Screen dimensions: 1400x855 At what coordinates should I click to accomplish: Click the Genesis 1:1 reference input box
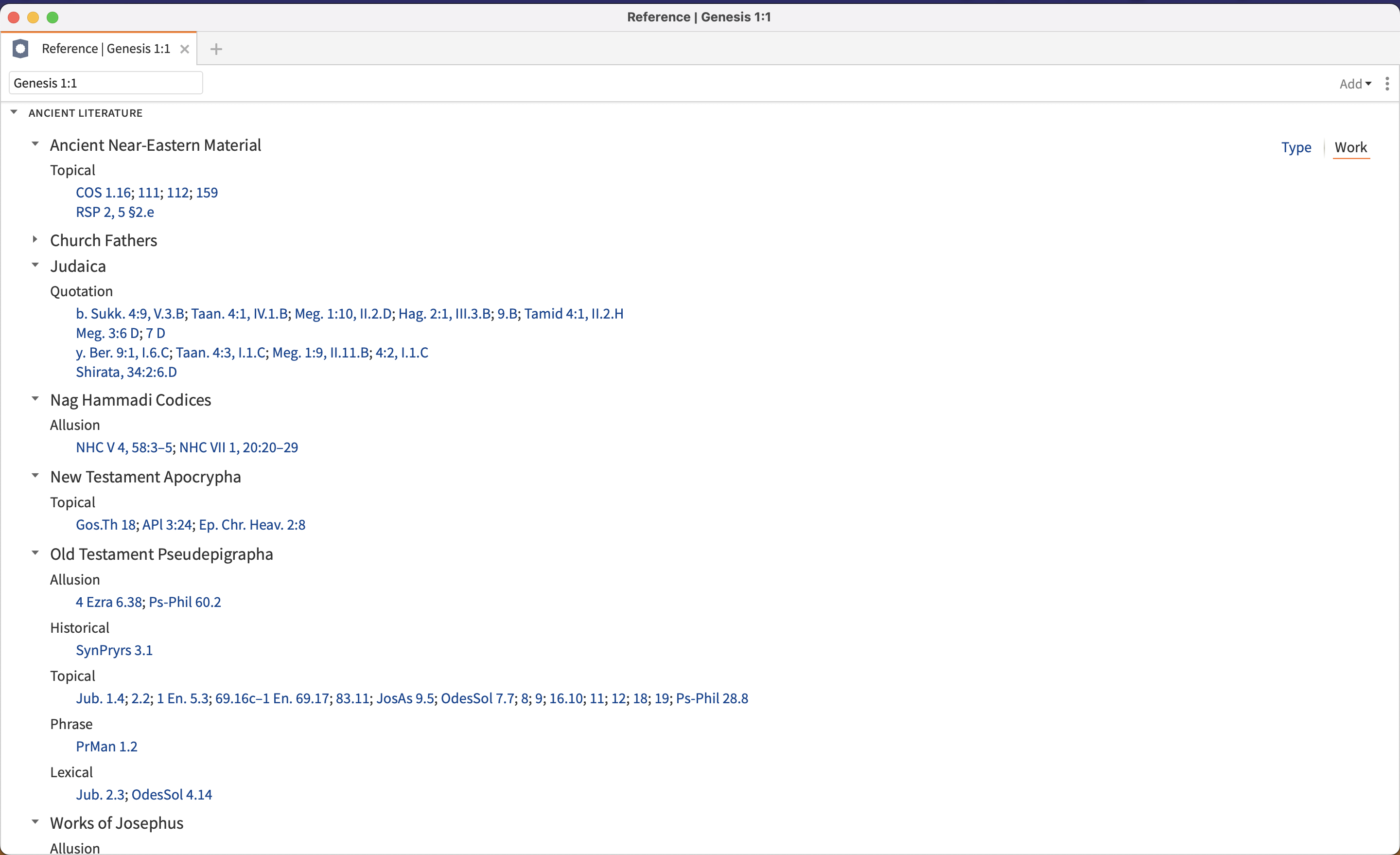click(105, 83)
